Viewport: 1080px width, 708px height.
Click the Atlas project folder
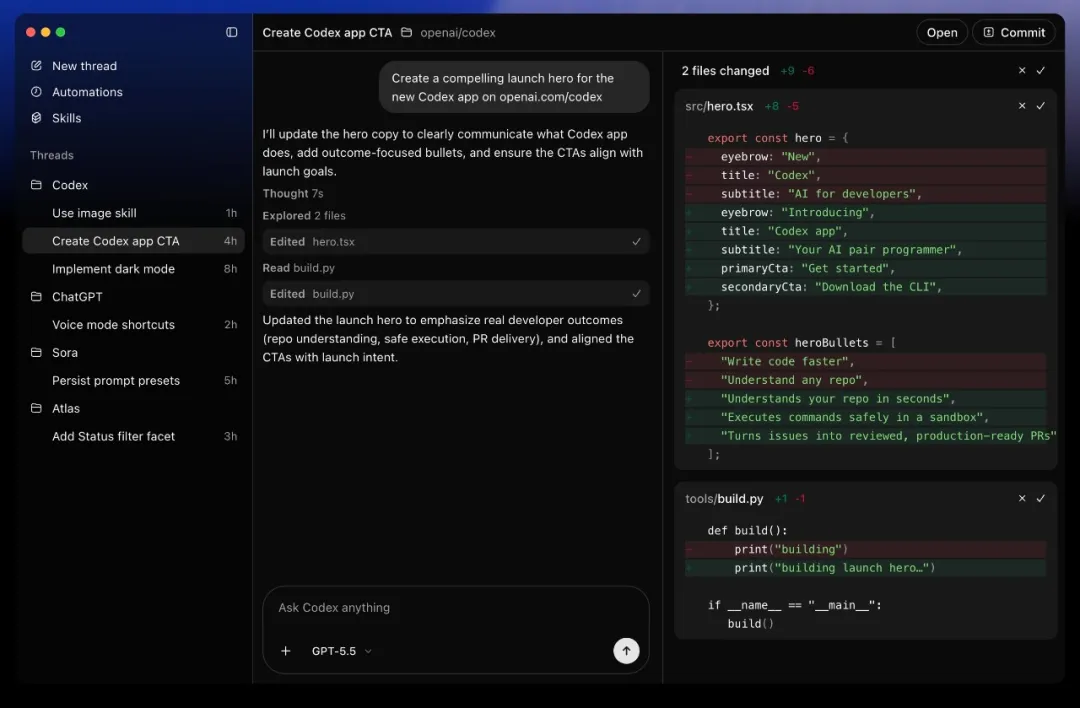click(65, 408)
